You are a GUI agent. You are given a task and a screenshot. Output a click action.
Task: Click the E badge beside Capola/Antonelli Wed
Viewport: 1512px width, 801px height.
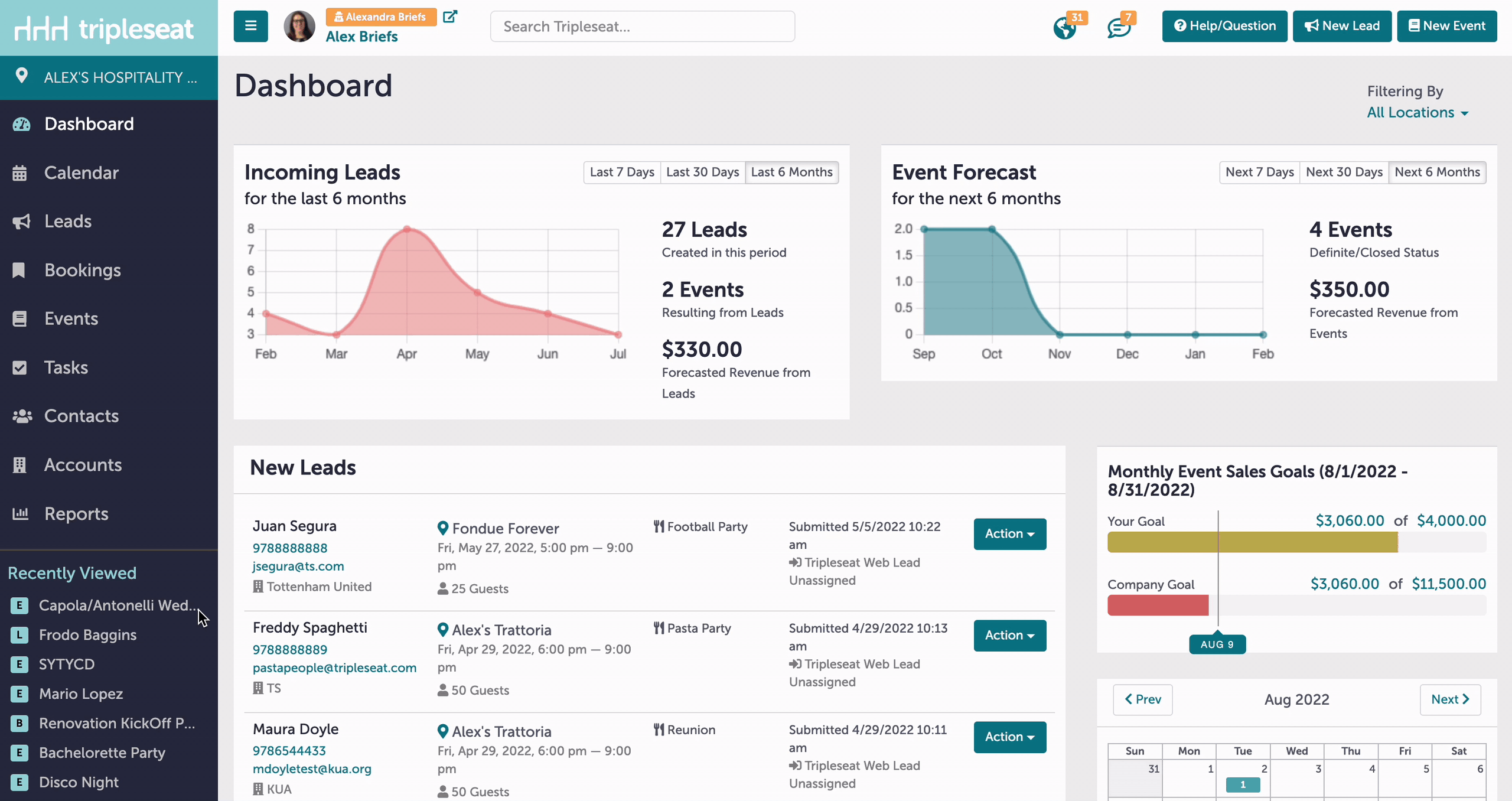[x=19, y=605]
